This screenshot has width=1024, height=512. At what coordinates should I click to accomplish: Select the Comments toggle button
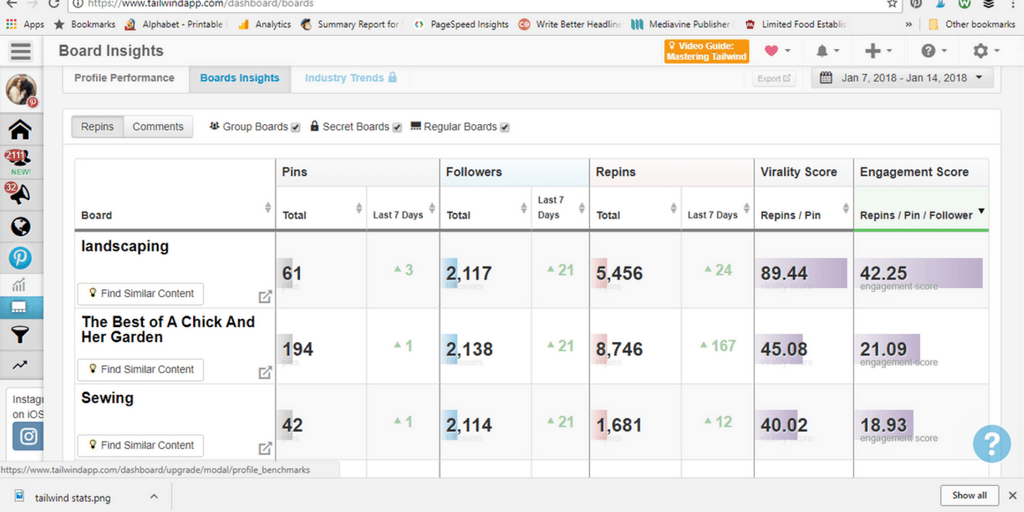[158, 127]
